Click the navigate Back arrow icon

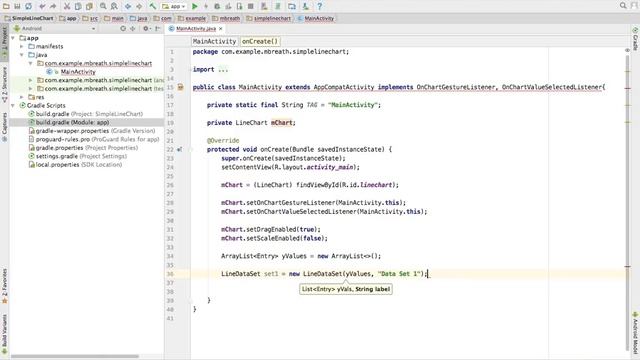coord(128,6)
